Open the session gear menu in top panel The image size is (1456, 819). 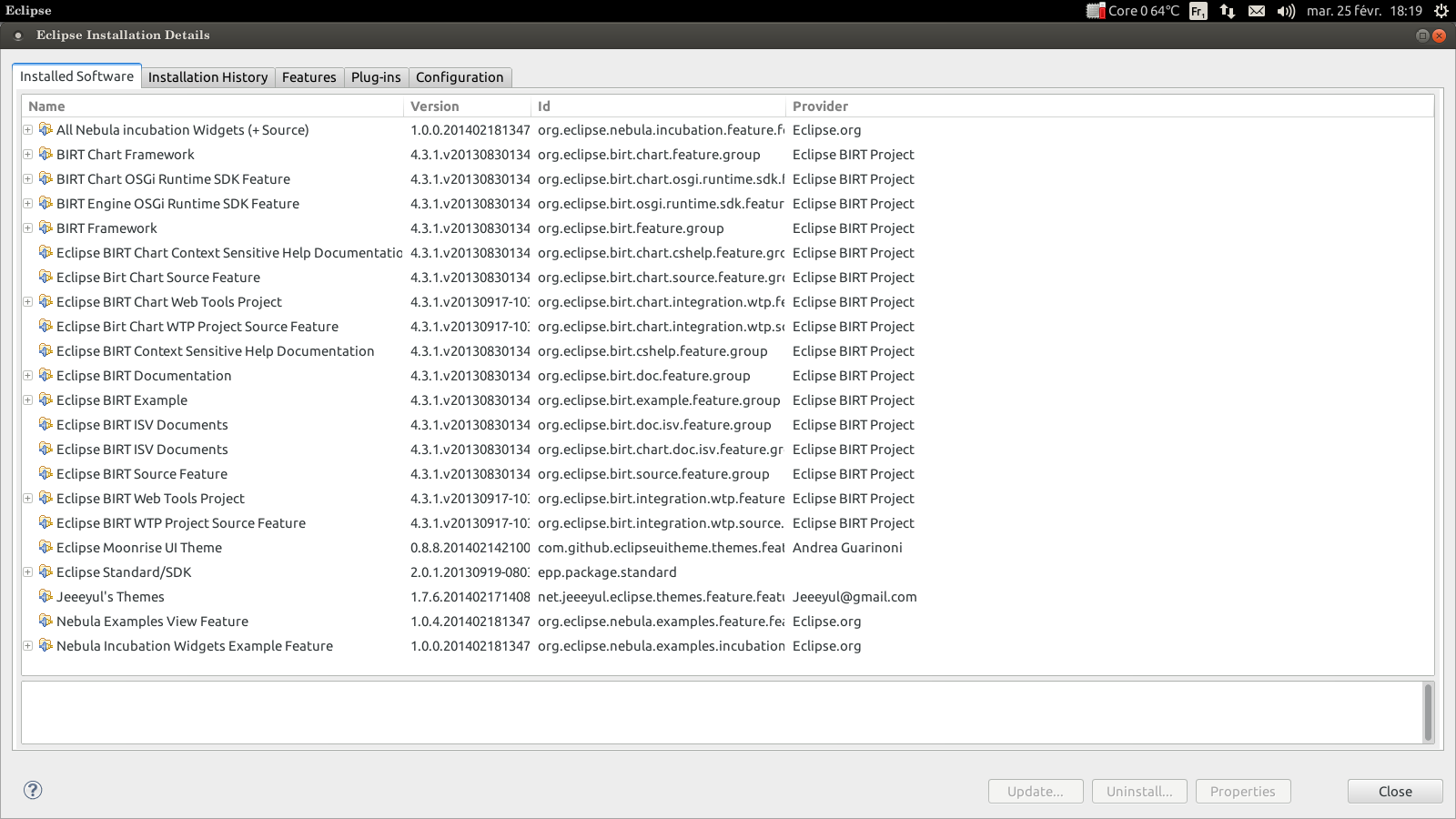coord(1441,11)
